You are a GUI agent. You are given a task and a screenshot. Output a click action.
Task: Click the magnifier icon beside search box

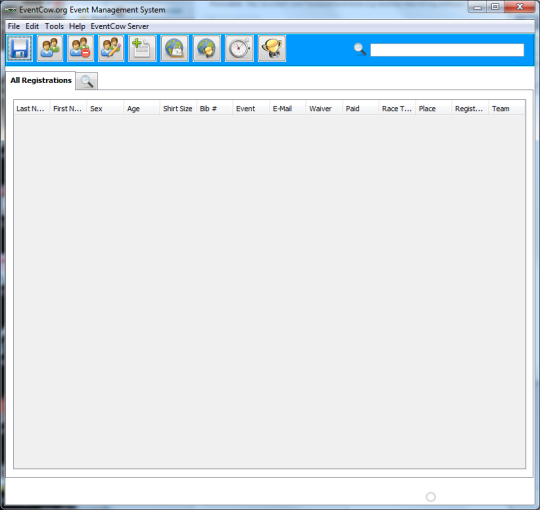360,49
